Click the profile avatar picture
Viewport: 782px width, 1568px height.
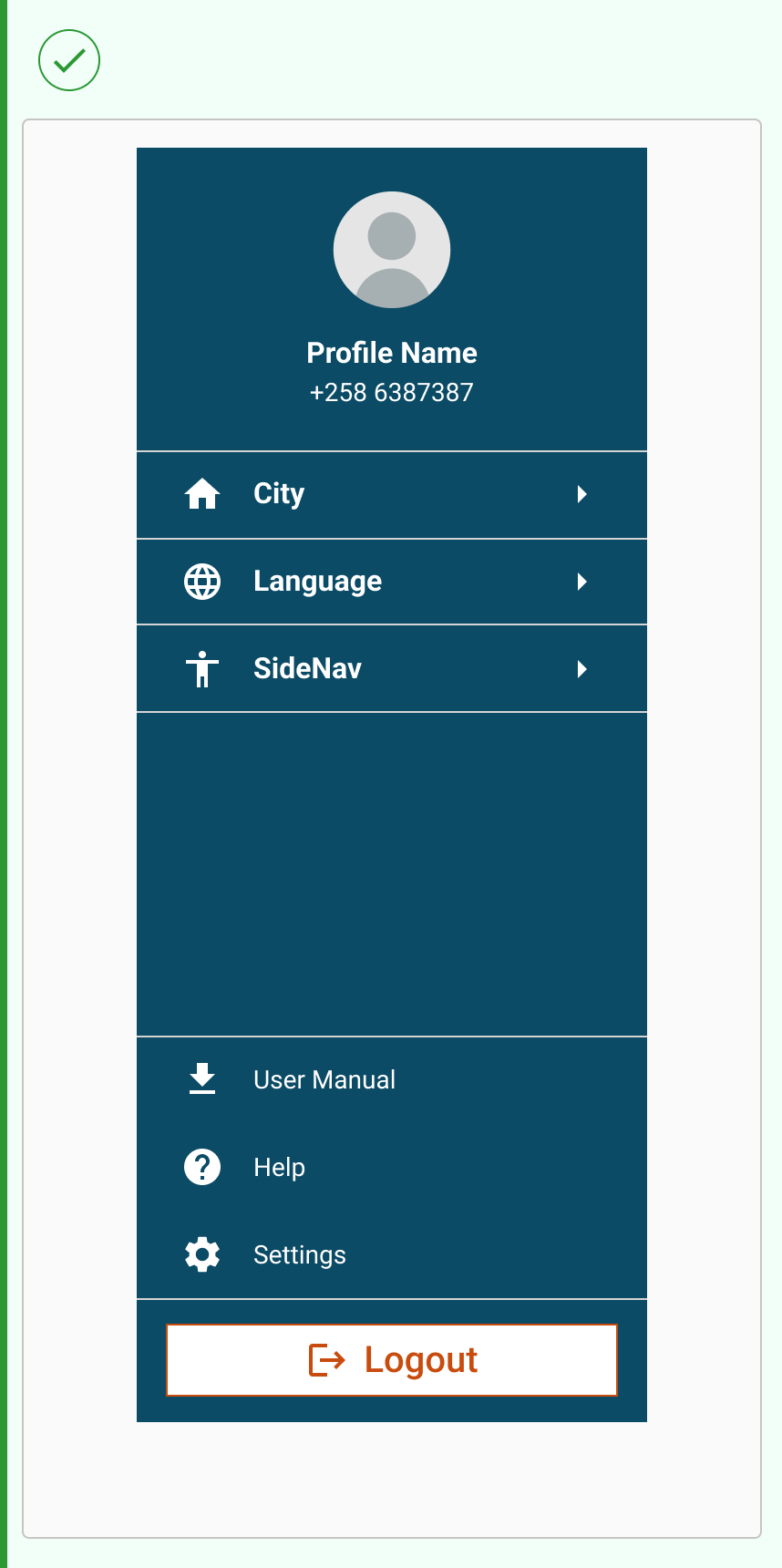point(392,250)
